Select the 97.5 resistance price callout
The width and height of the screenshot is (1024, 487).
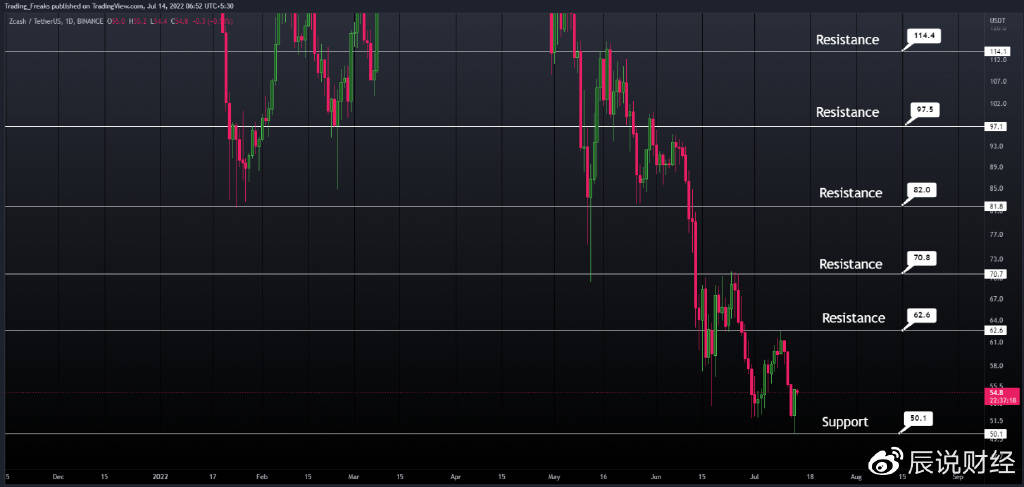tap(925, 110)
